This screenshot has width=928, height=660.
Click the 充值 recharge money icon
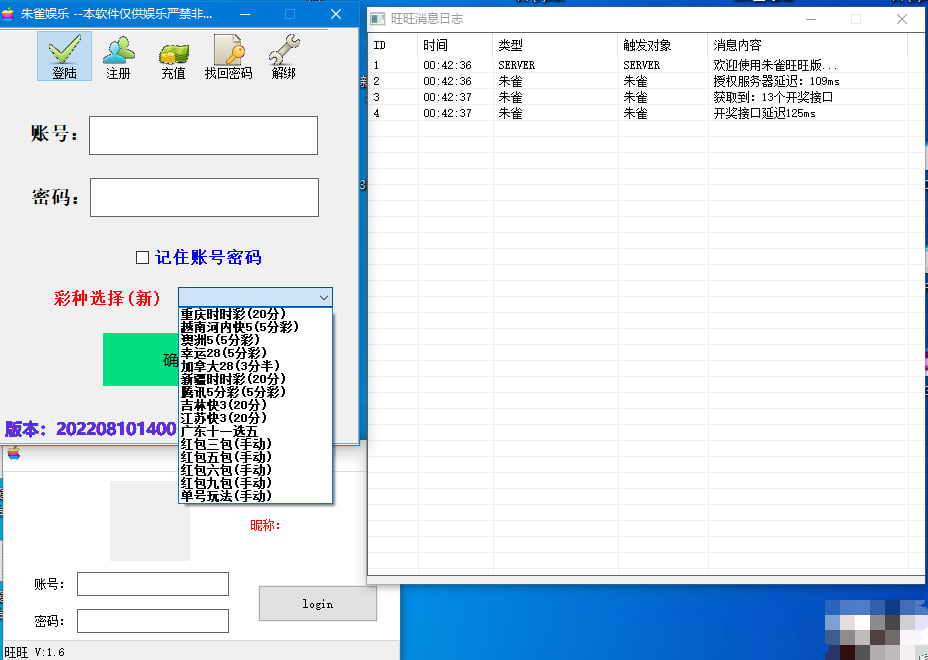pyautogui.click(x=173, y=56)
